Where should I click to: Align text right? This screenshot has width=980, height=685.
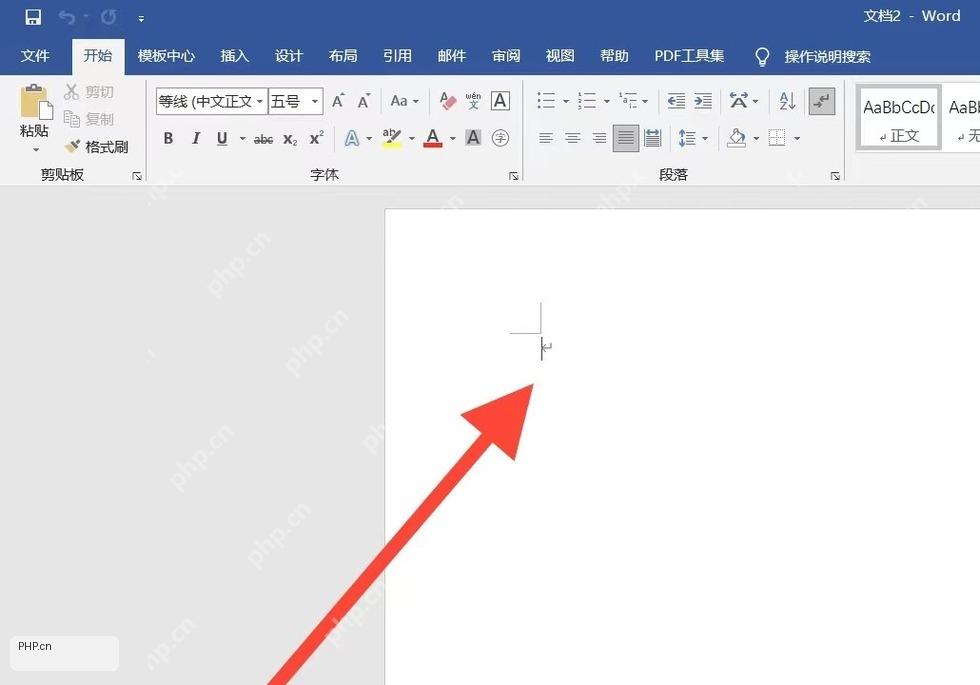[x=599, y=138]
